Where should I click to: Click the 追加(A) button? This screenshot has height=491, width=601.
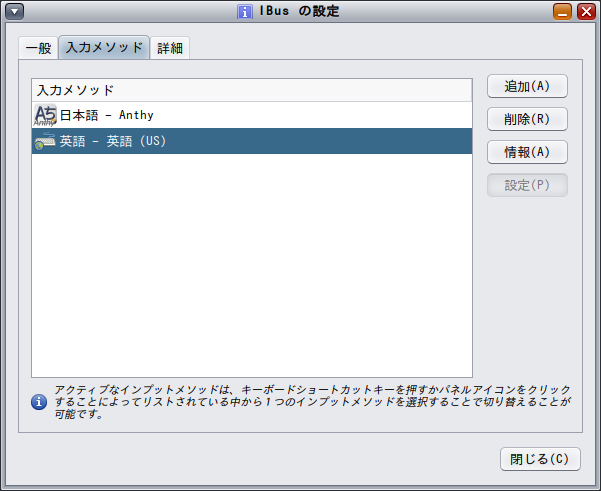pyautogui.click(x=527, y=86)
